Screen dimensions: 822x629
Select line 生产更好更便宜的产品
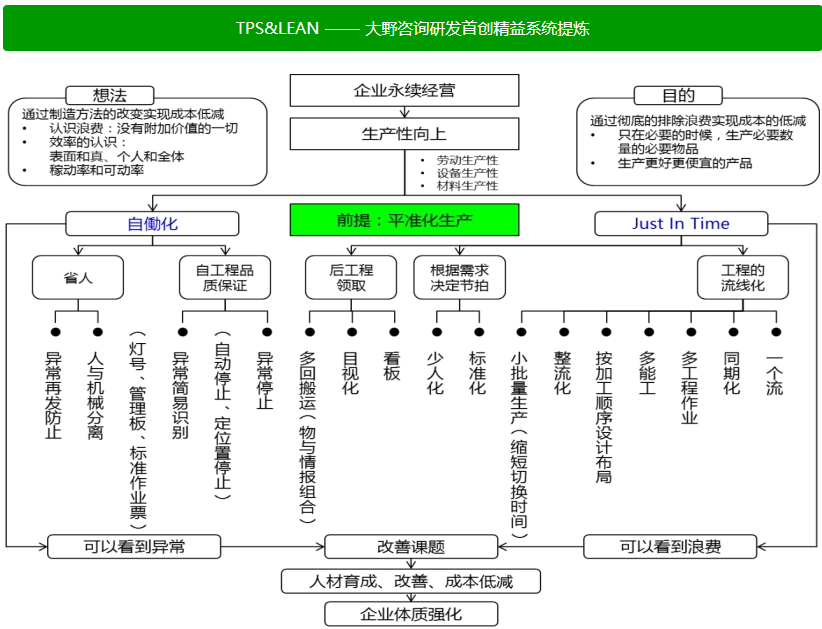pos(685,163)
